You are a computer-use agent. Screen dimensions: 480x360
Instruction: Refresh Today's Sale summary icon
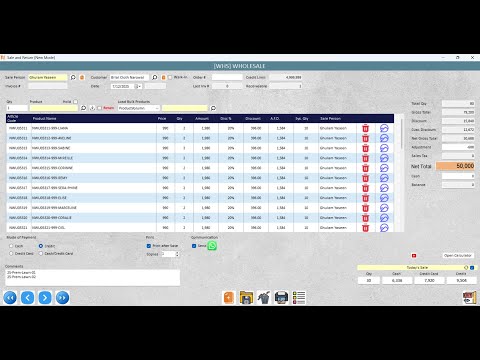466,268
